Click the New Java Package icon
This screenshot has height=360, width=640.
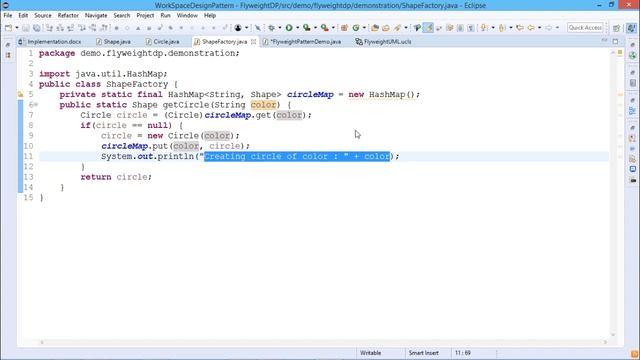tap(344, 28)
